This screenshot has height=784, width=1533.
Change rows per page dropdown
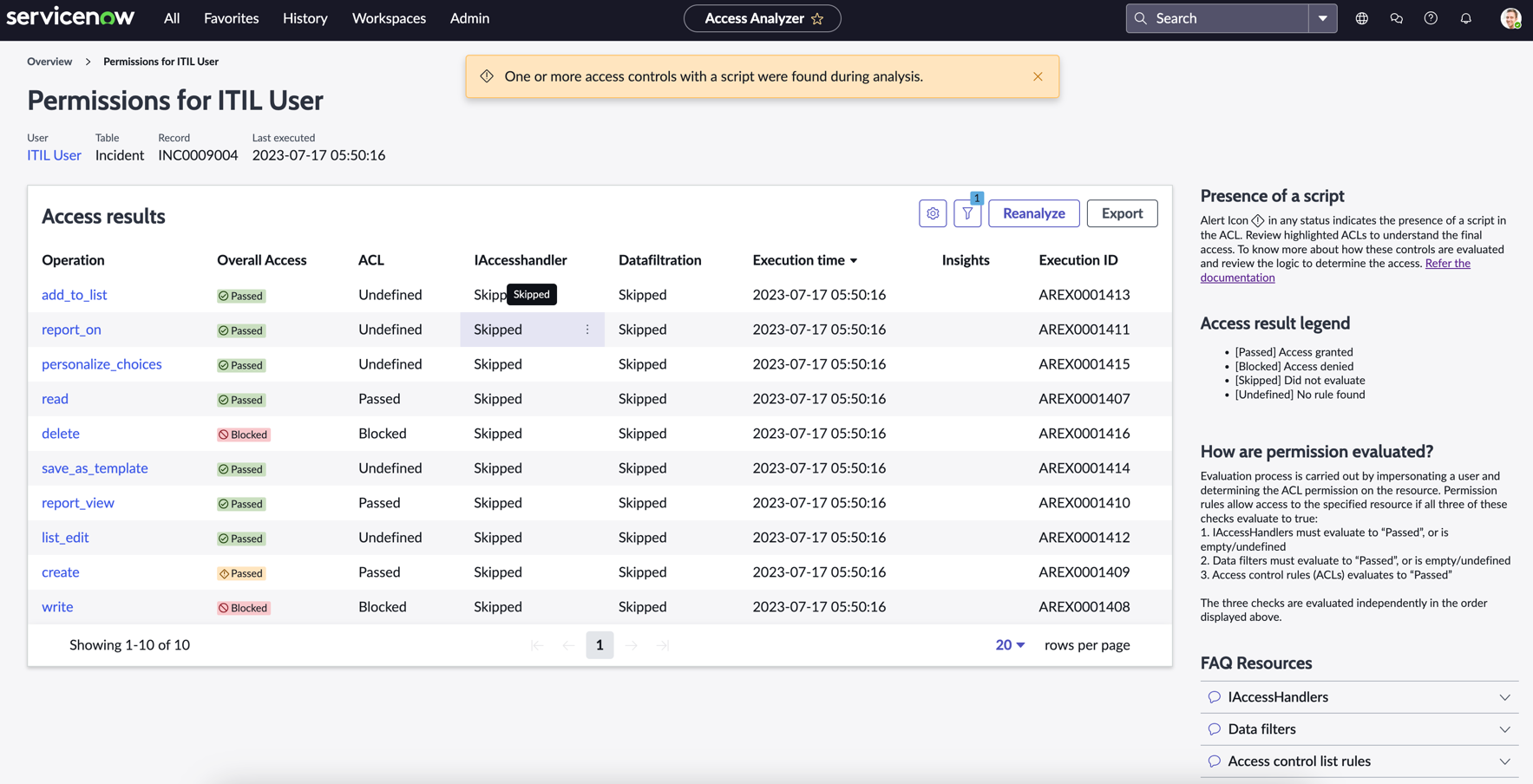[x=1010, y=645]
